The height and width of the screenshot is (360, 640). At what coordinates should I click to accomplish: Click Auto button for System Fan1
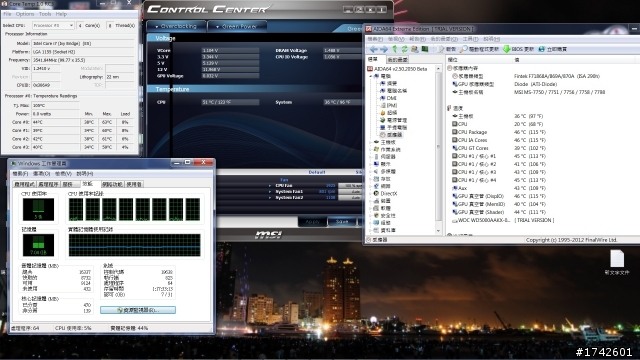click(350, 191)
